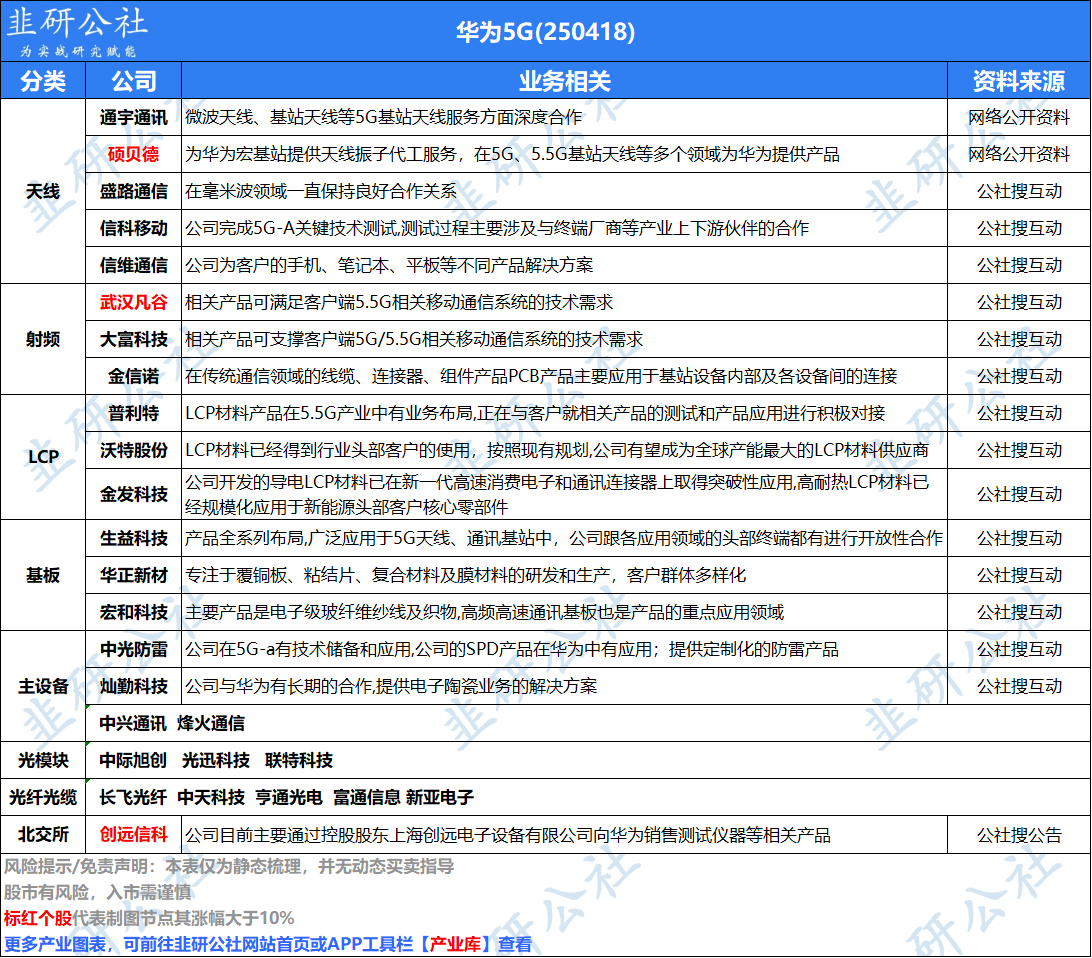Image resolution: width=1092 pixels, height=958 pixels.
Task: Open the 【产业库】查看 link at the bottom
Action: [x=475, y=945]
